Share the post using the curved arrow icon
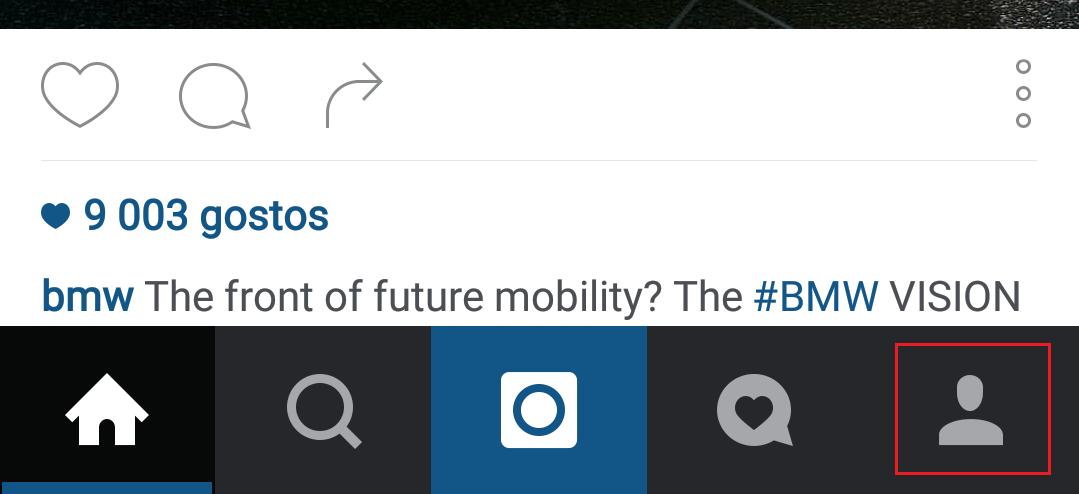Image resolution: width=1079 pixels, height=494 pixels. (354, 95)
